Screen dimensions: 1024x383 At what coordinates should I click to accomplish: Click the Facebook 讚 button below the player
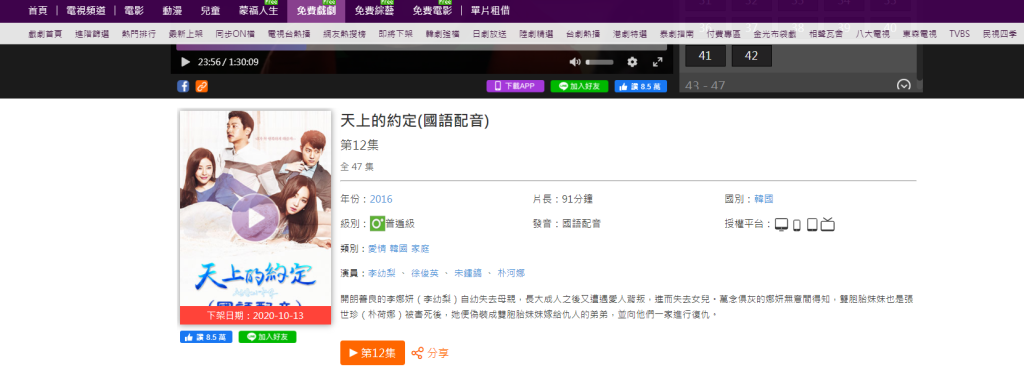tap(641, 86)
